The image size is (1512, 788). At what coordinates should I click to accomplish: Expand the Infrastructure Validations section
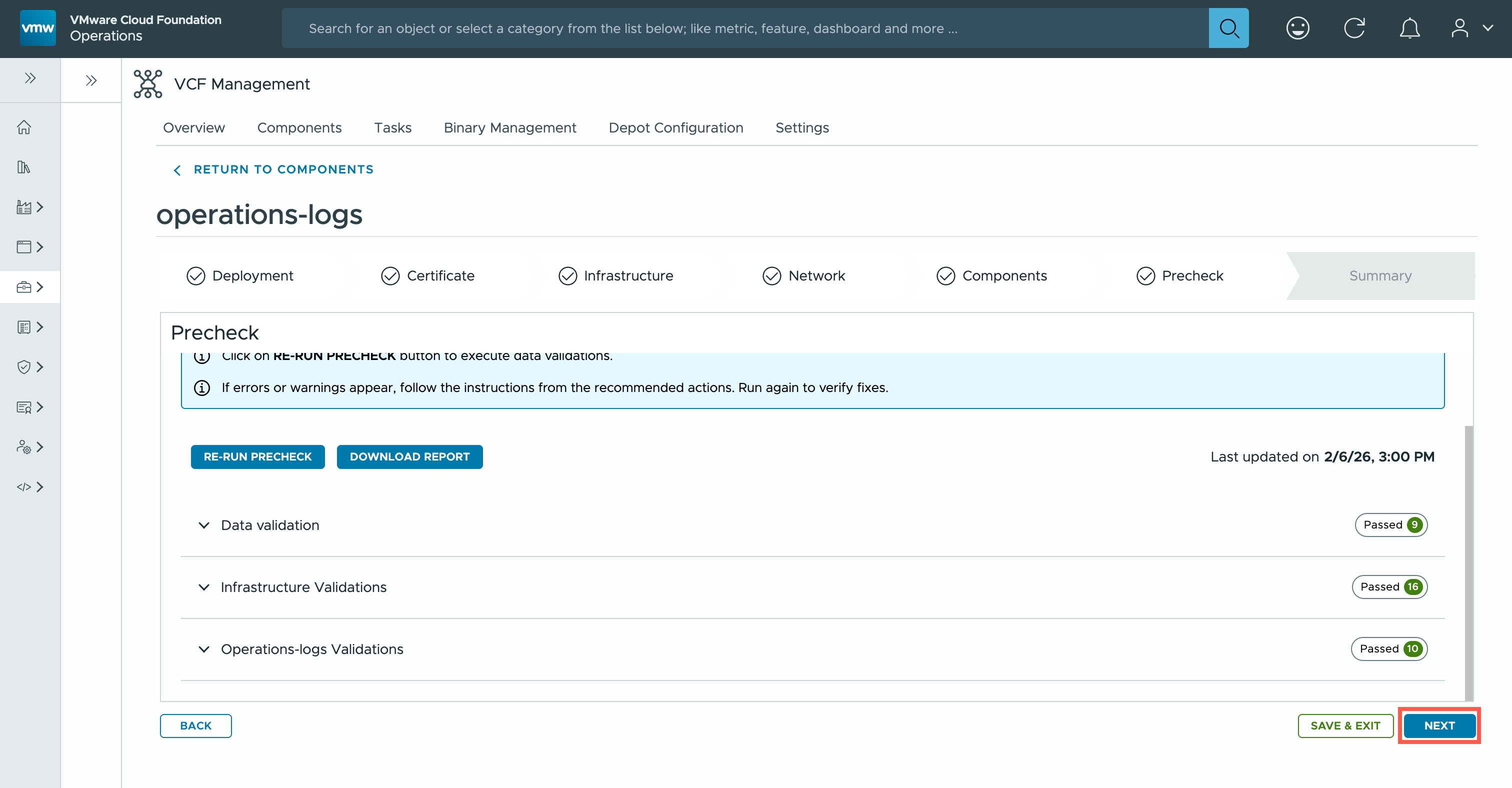[203, 587]
